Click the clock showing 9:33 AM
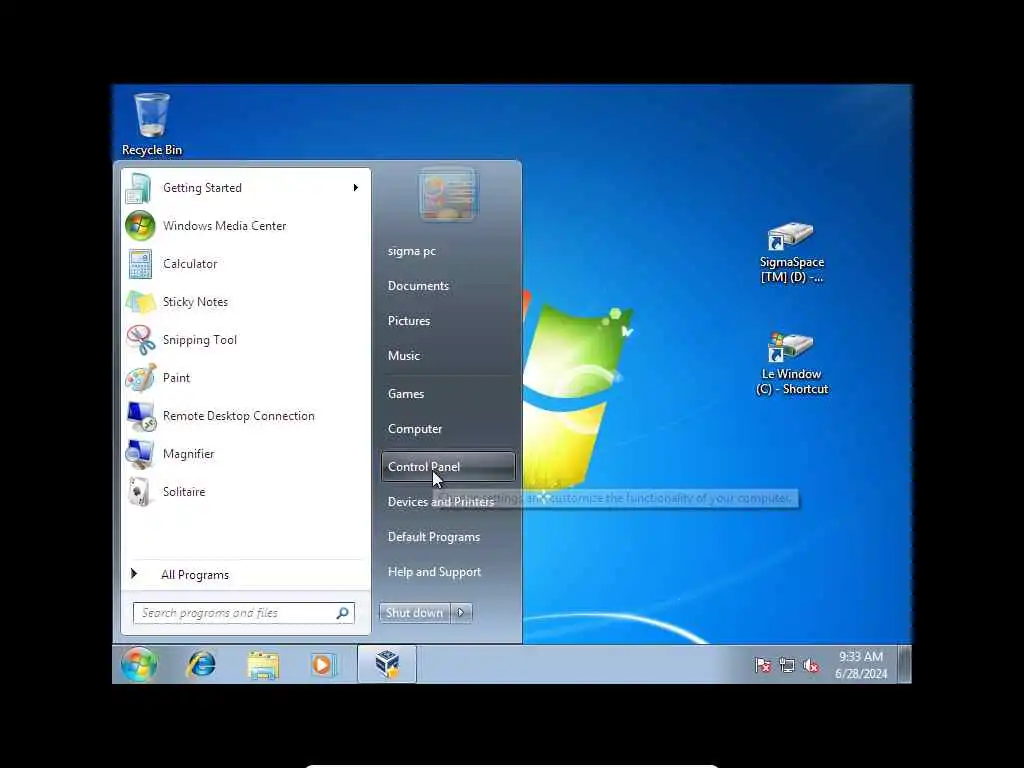 pyautogui.click(x=861, y=665)
